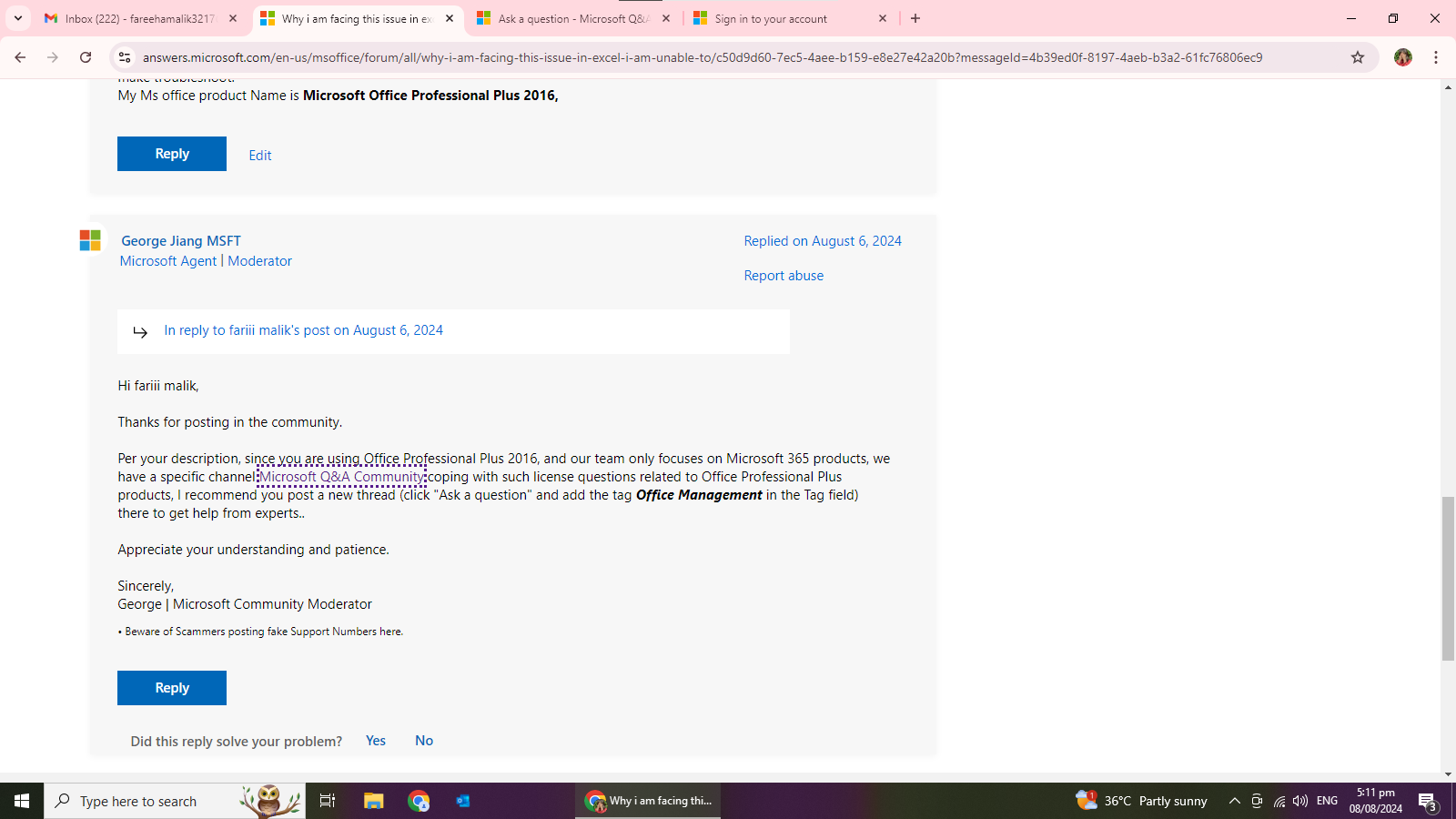1456x819 pixels.
Task: Close the Ask a question tab
Action: coord(666,18)
